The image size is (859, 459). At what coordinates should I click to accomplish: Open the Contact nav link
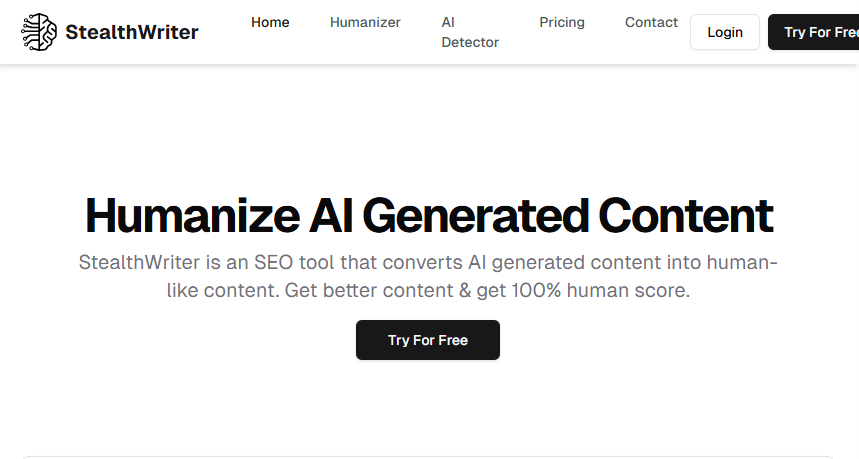click(651, 22)
